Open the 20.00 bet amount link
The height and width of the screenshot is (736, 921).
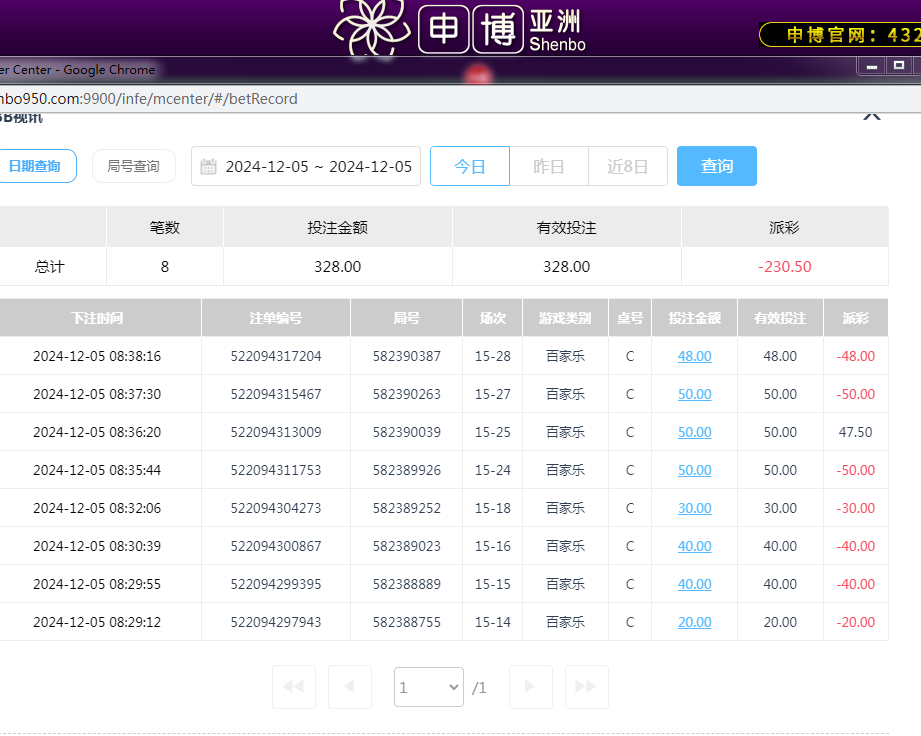pos(694,622)
